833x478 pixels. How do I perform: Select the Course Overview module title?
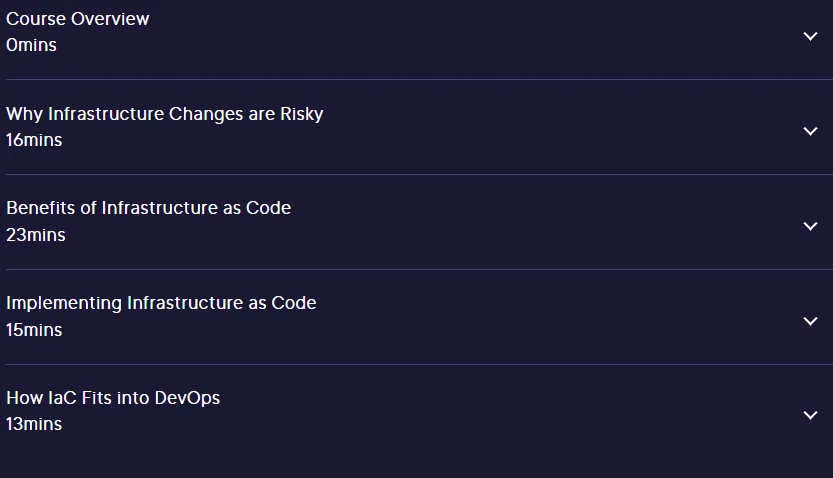click(x=78, y=19)
